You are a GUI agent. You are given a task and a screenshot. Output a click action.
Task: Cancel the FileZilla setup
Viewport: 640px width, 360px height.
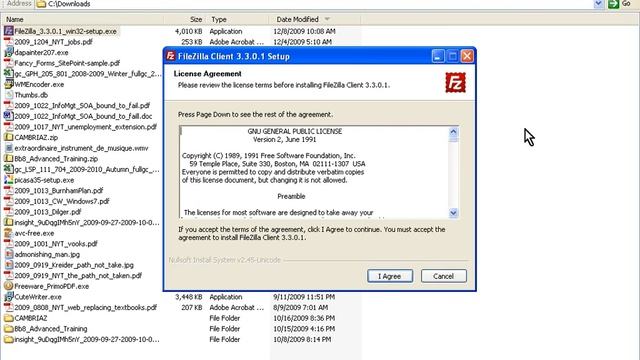tap(444, 276)
